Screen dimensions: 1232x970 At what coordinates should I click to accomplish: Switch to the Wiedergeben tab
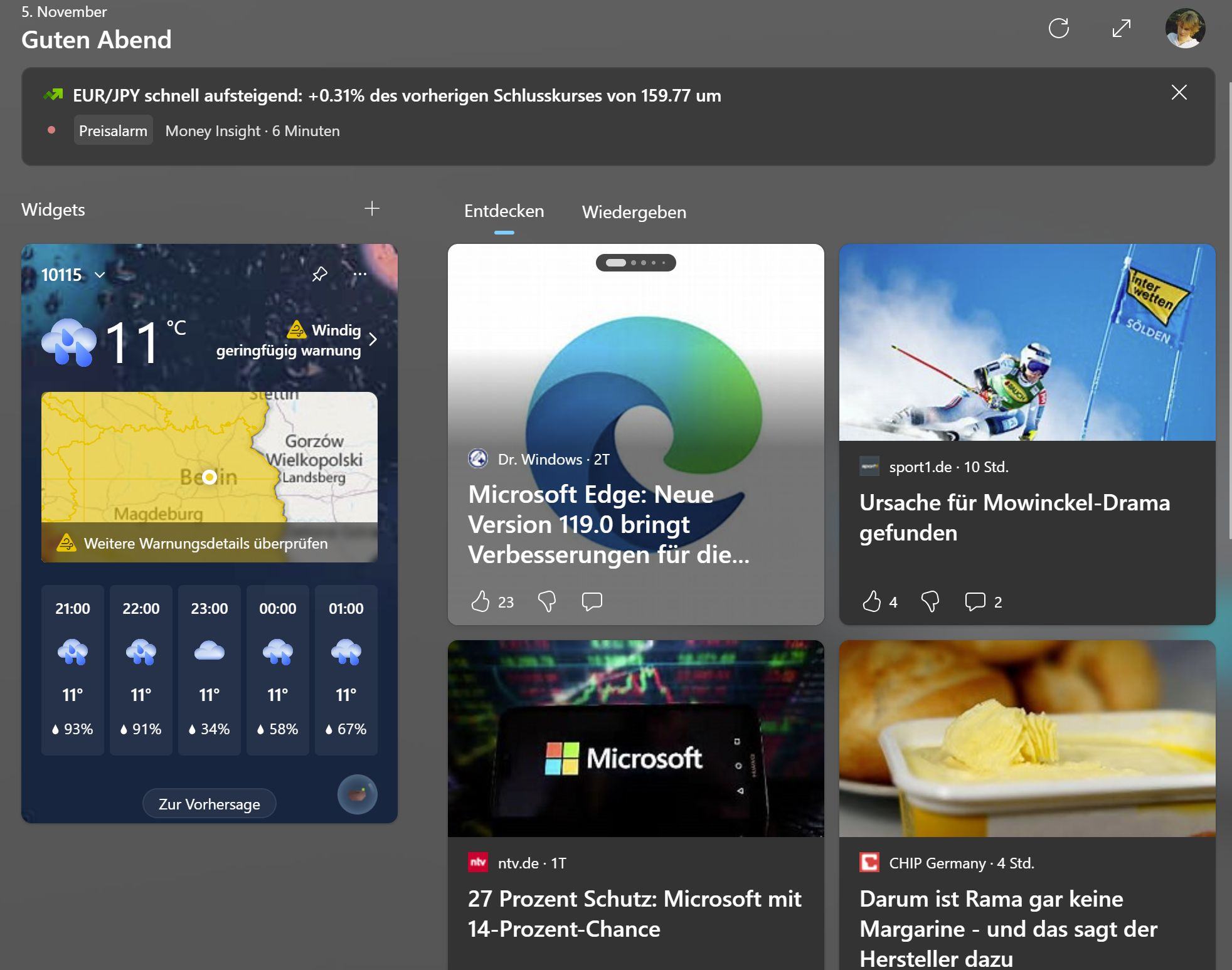coord(634,213)
